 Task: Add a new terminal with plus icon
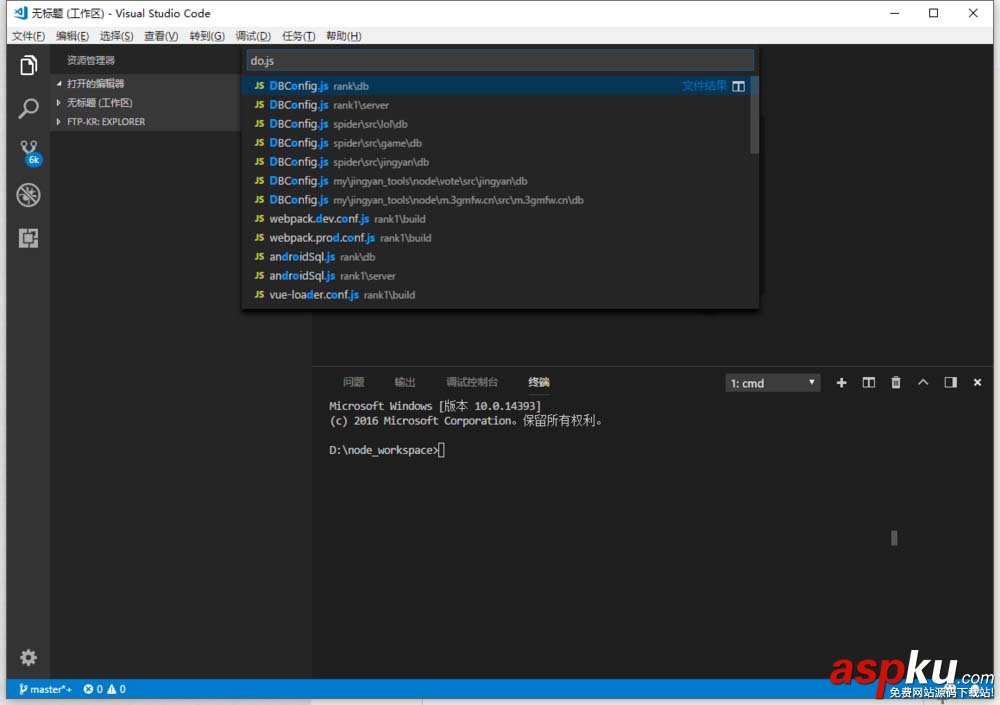pyautogui.click(x=841, y=382)
